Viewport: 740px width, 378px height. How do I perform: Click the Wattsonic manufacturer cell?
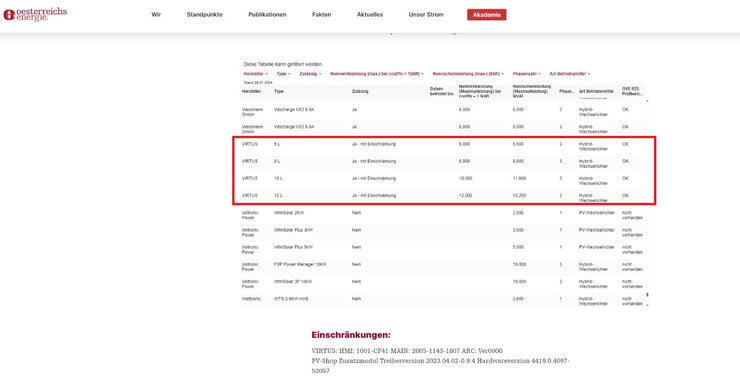pos(250,299)
